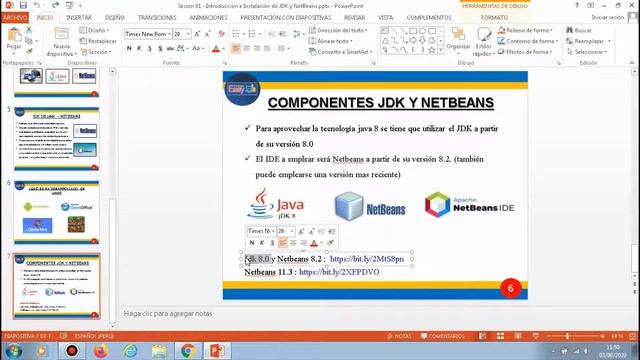This screenshot has height=360, width=640.
Task: Open the font size dropdown in ribbon
Action: point(188,34)
